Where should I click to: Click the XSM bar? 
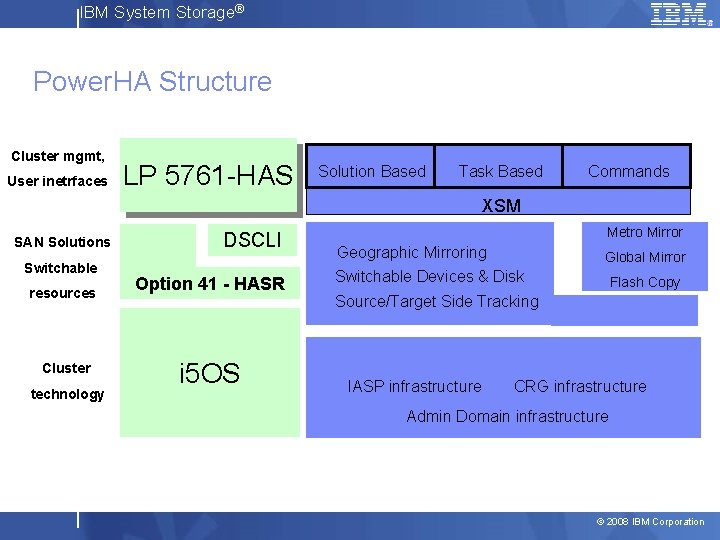tap(498, 202)
